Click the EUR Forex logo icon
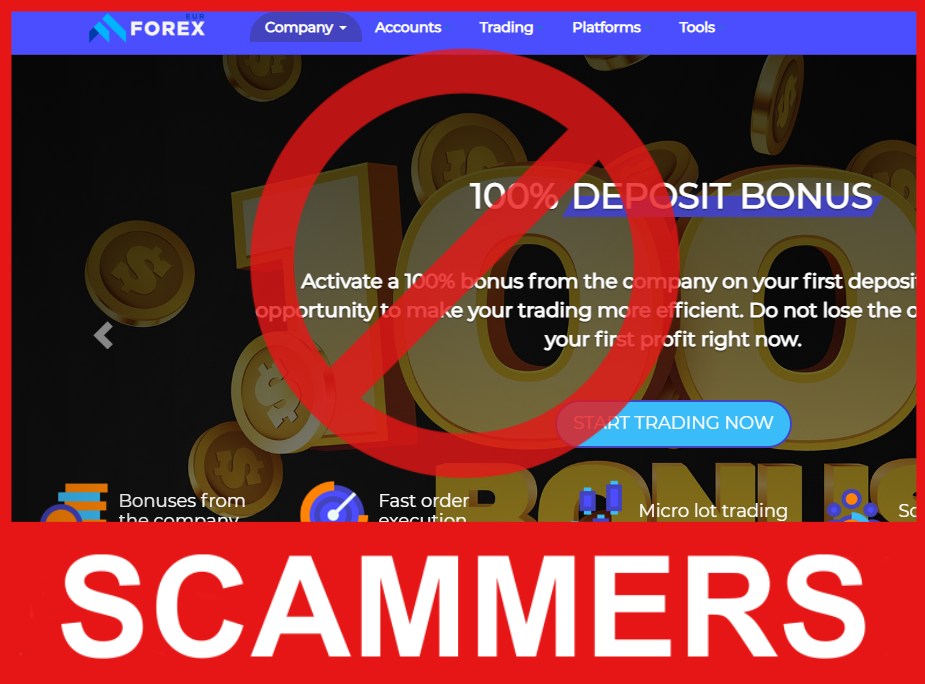 107,28
